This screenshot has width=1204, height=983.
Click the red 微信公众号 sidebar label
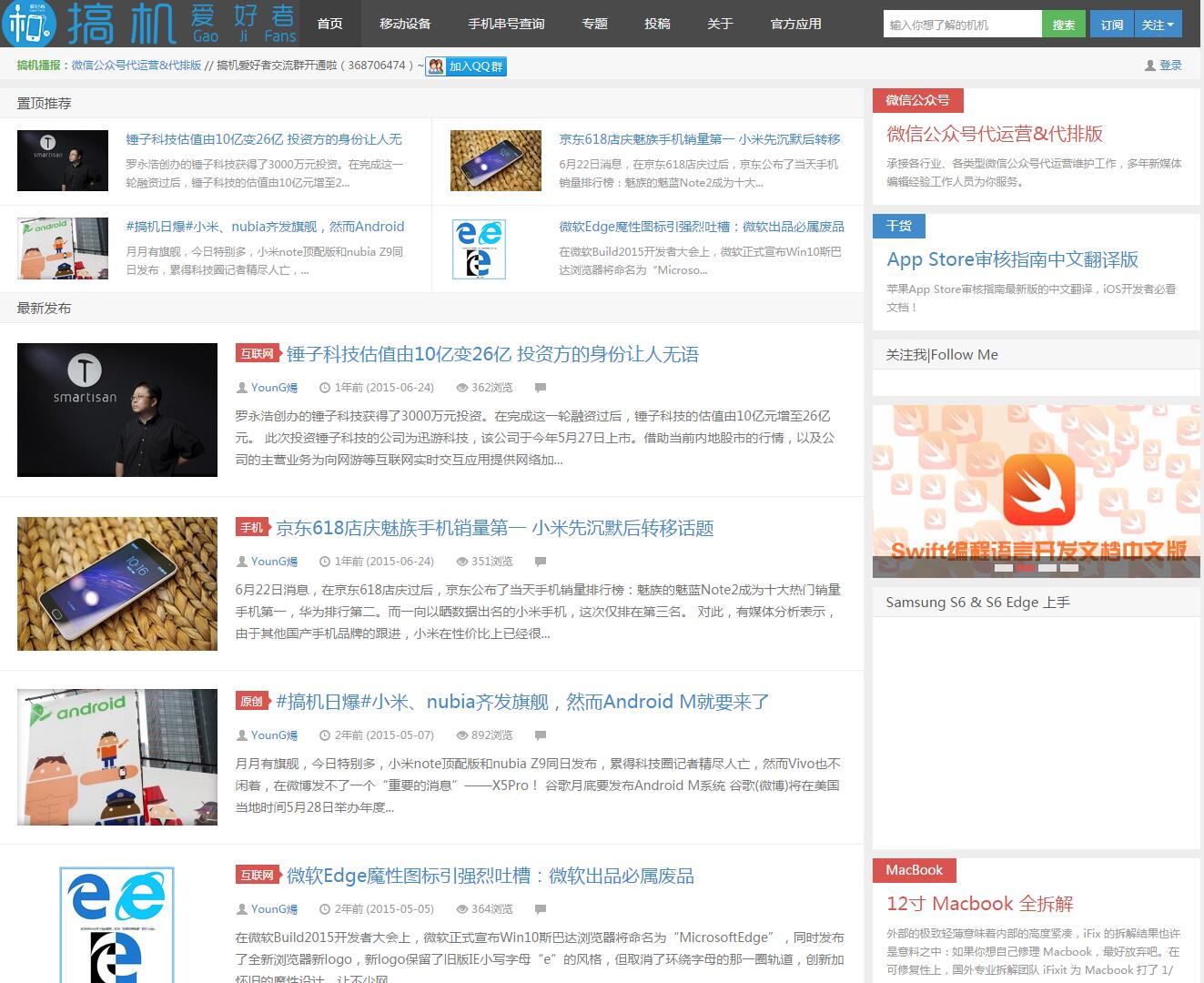coord(917,100)
